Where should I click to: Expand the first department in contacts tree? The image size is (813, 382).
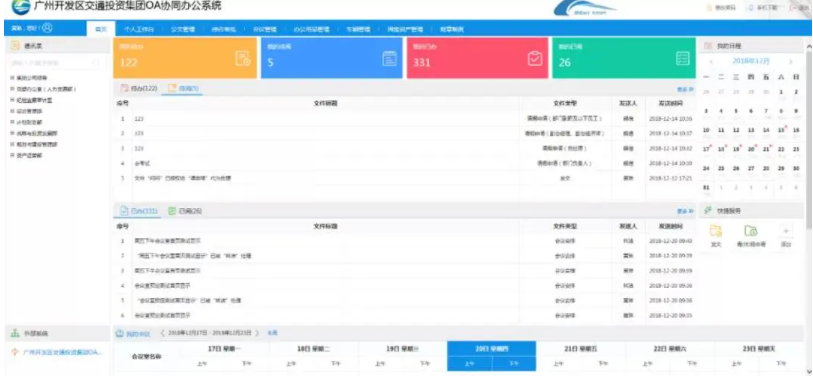12,78
